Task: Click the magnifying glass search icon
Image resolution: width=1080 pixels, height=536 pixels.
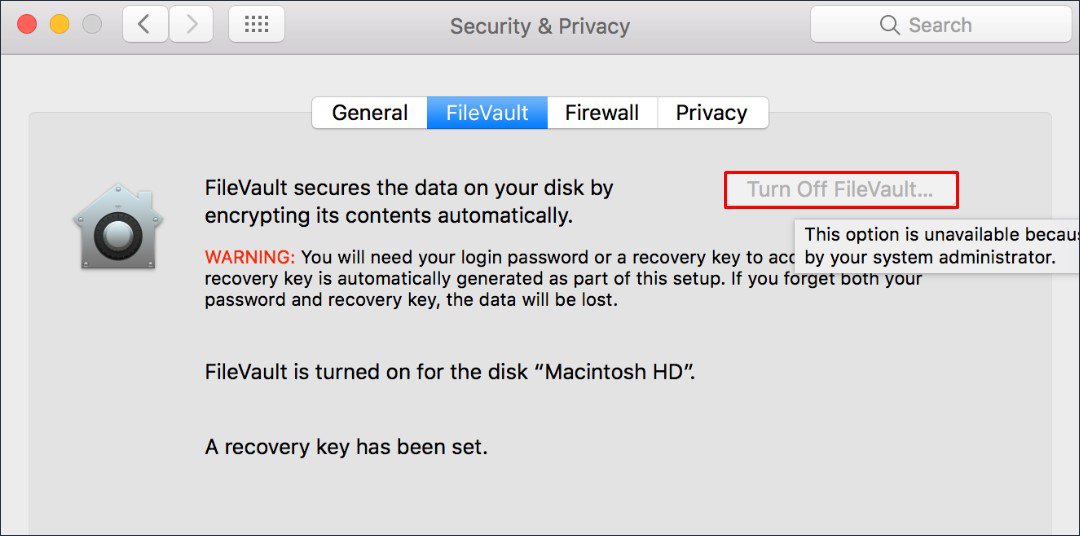Action: (x=889, y=25)
